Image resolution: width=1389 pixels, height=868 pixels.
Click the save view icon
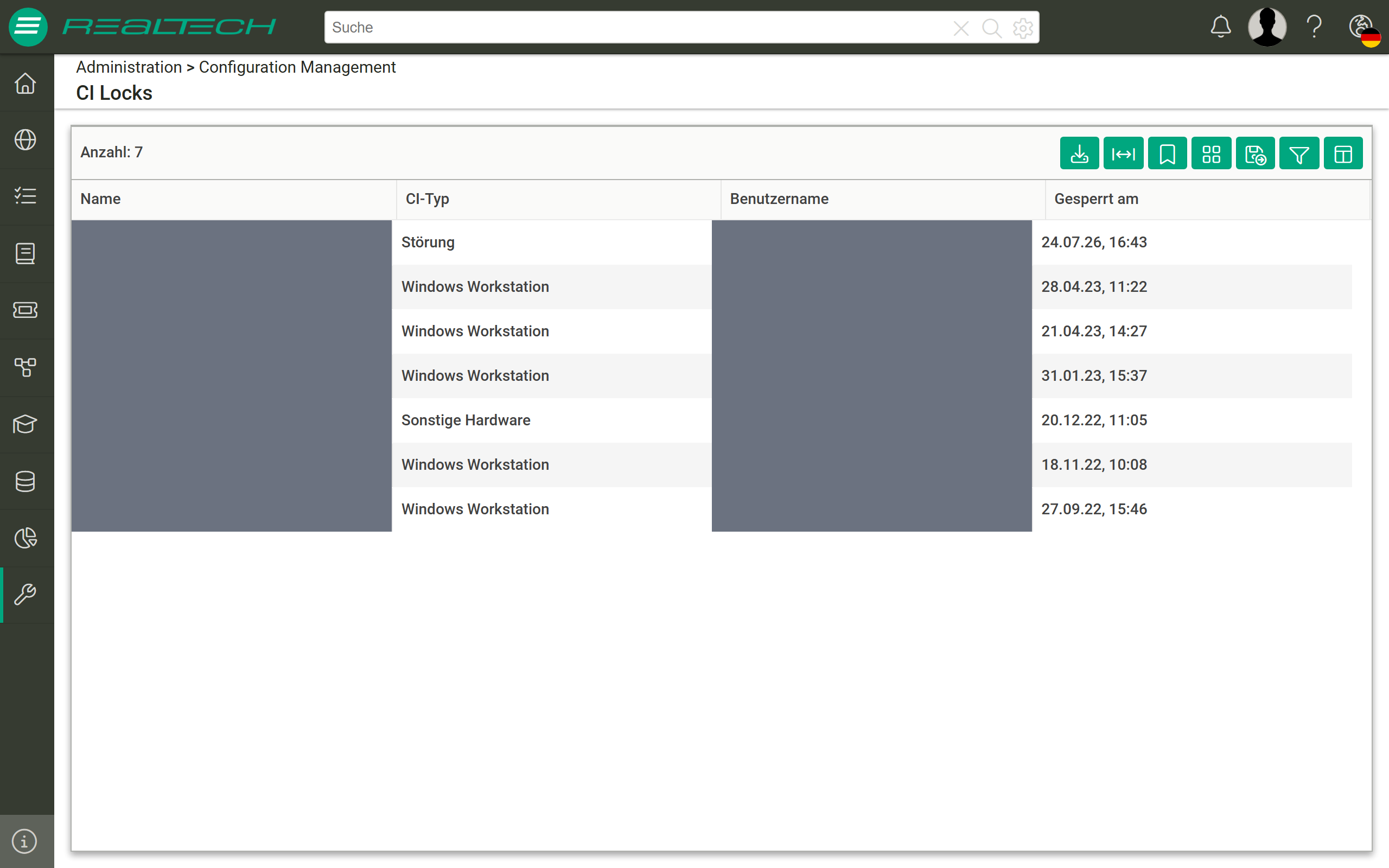(x=1256, y=154)
